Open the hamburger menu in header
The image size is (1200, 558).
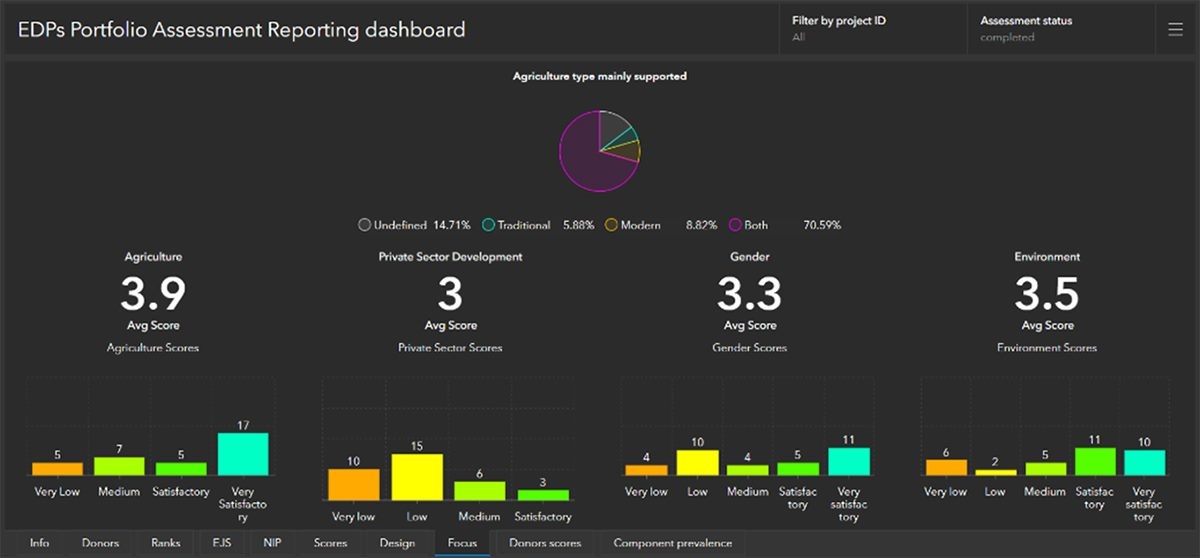1175,30
